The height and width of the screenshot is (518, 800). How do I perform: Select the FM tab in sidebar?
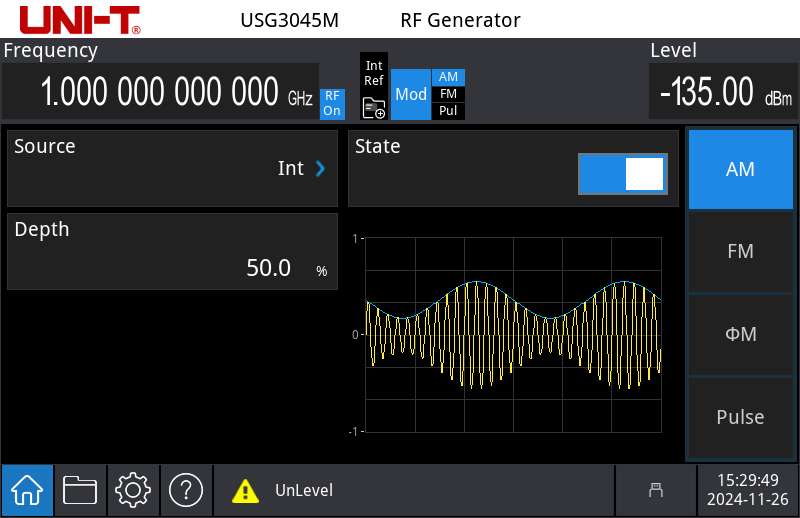tap(740, 252)
